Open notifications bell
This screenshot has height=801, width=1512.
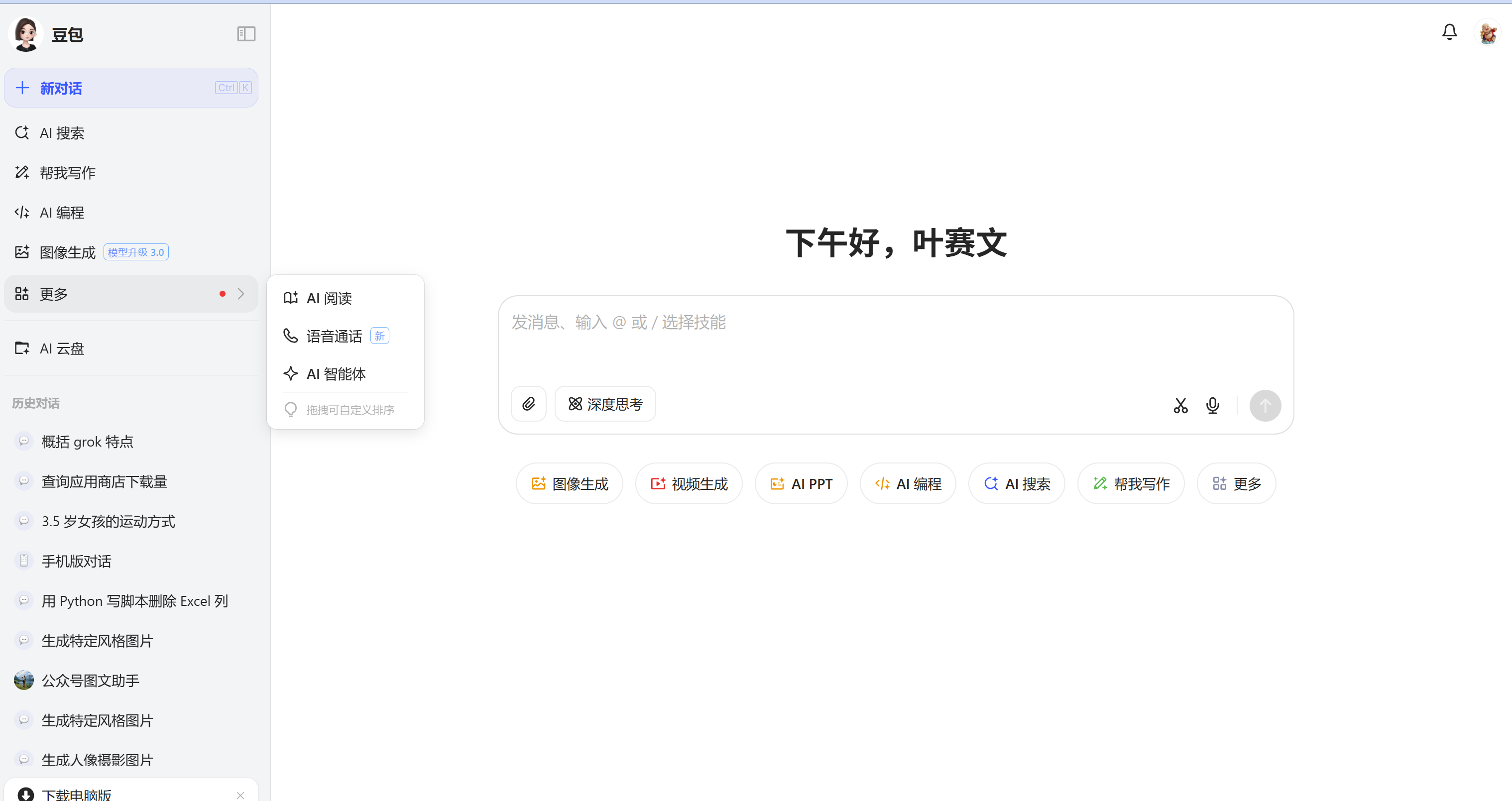(1449, 32)
